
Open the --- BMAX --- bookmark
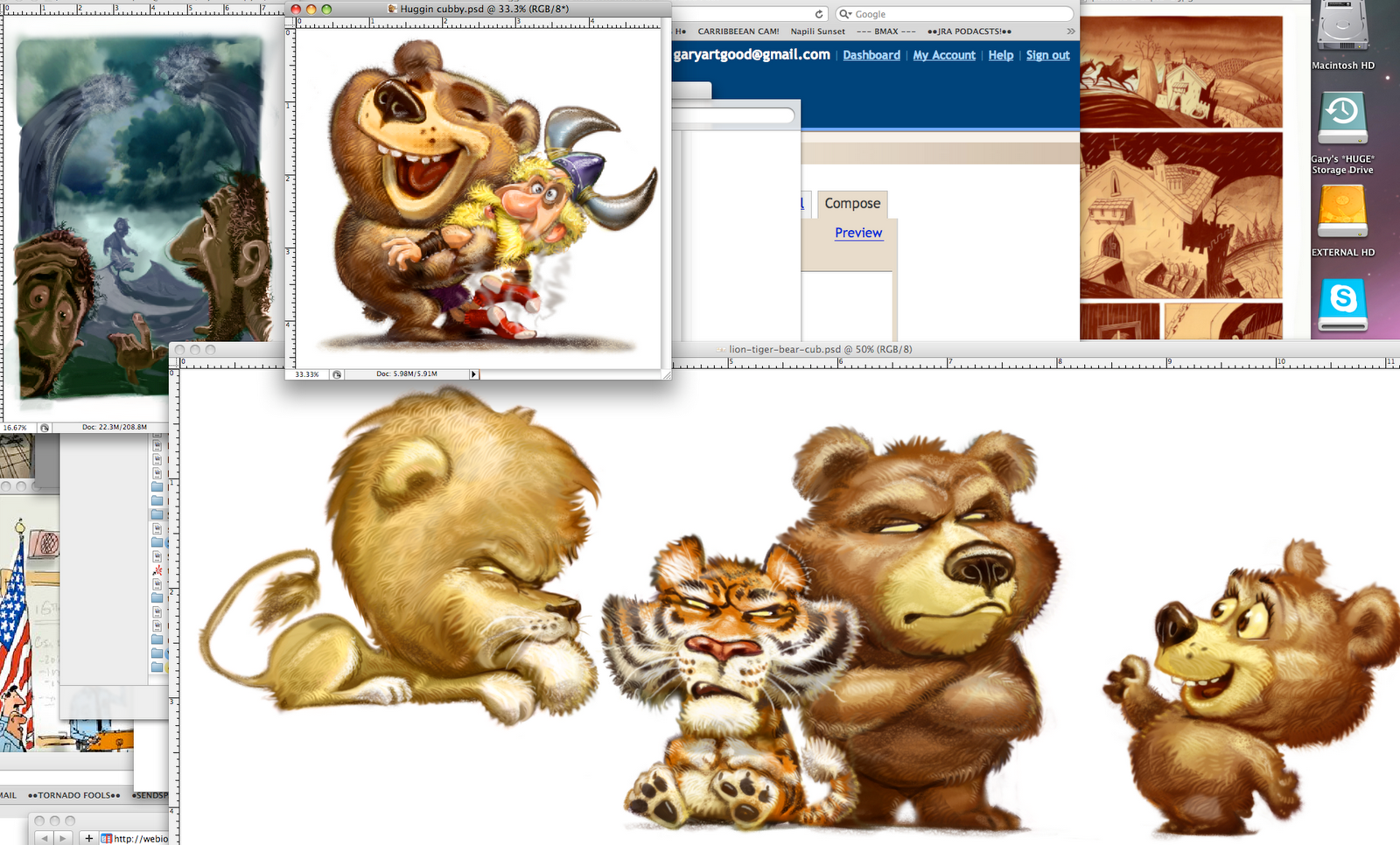[x=886, y=31]
